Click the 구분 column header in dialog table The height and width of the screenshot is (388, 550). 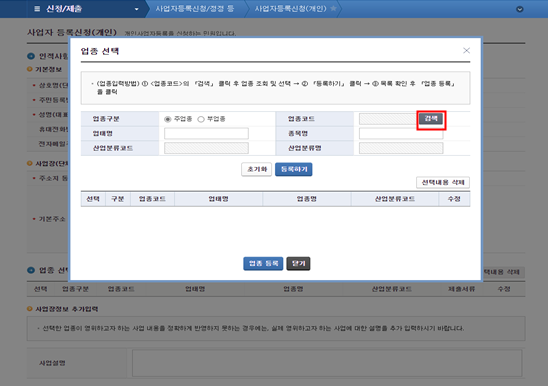pyautogui.click(x=118, y=199)
